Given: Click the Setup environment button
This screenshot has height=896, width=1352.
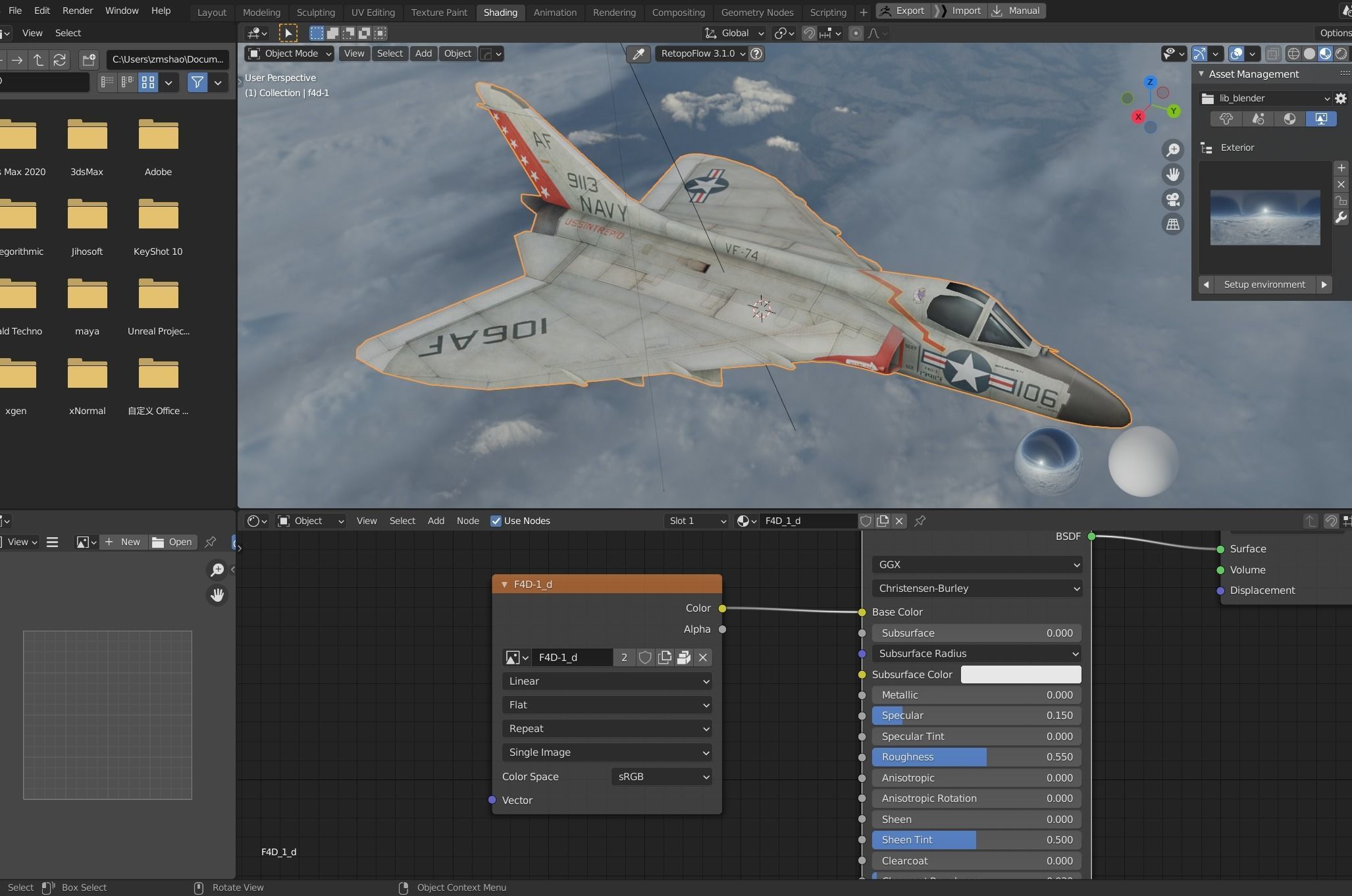Looking at the screenshot, I should (x=1264, y=284).
